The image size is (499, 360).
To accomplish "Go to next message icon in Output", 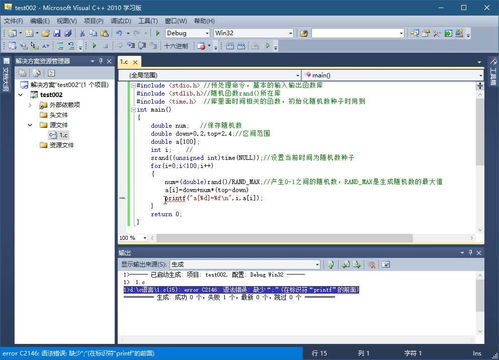I will [357, 265].
